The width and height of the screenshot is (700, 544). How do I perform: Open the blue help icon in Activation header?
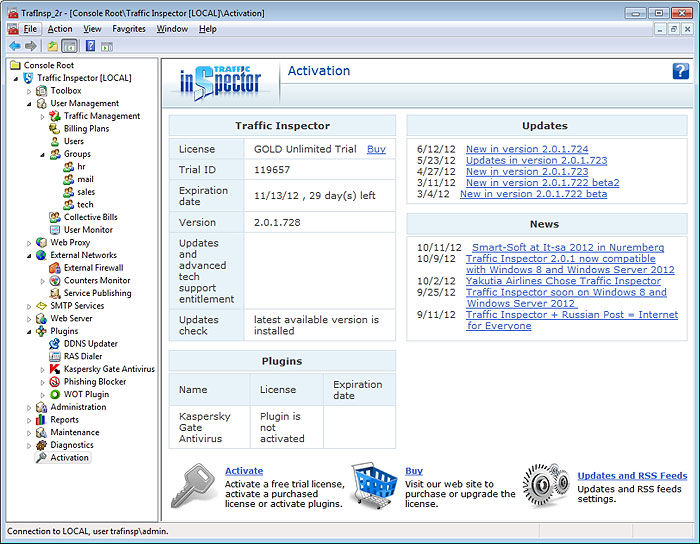click(680, 71)
